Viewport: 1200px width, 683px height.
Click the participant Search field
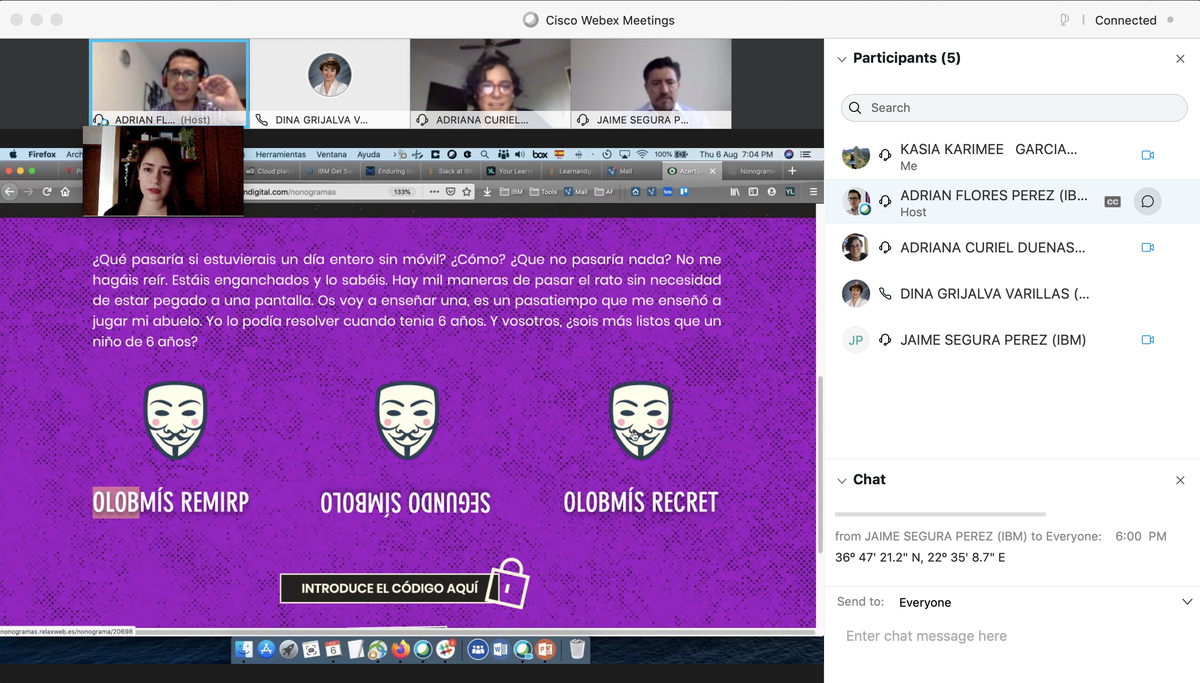(1014, 108)
